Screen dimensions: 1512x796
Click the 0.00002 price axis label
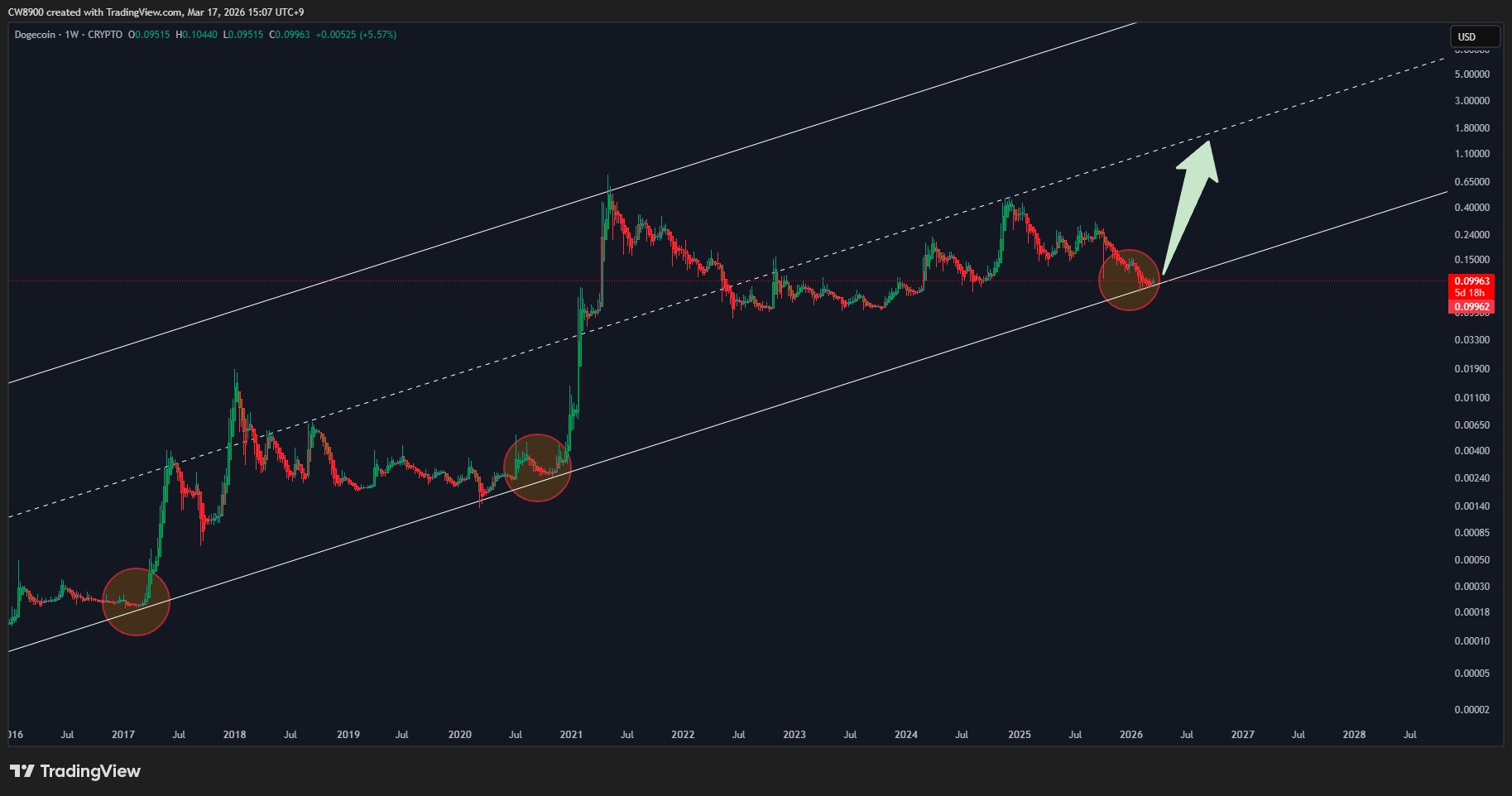click(1472, 710)
